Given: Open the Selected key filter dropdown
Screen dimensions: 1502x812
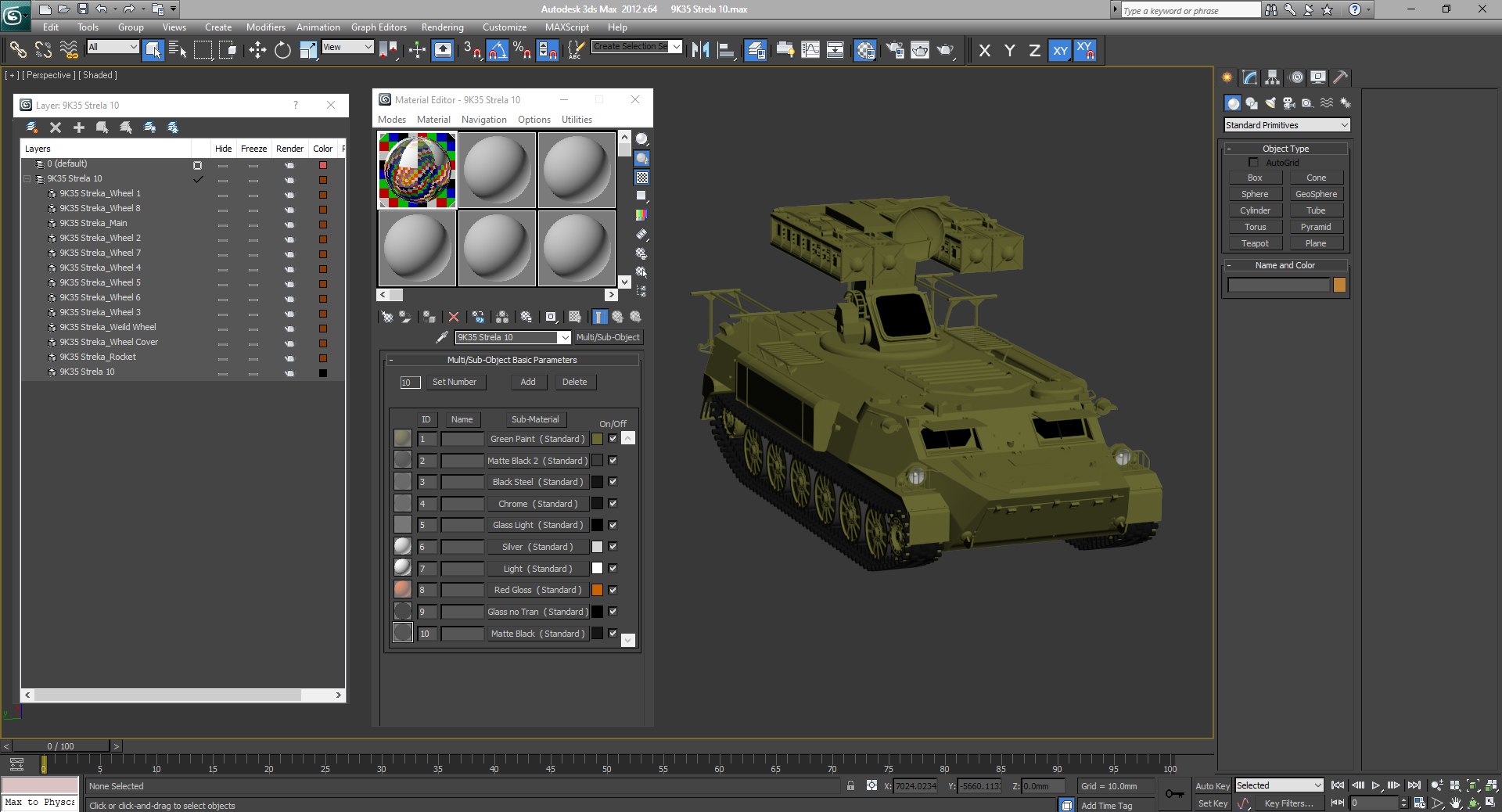Looking at the screenshot, I should click(x=1279, y=785).
